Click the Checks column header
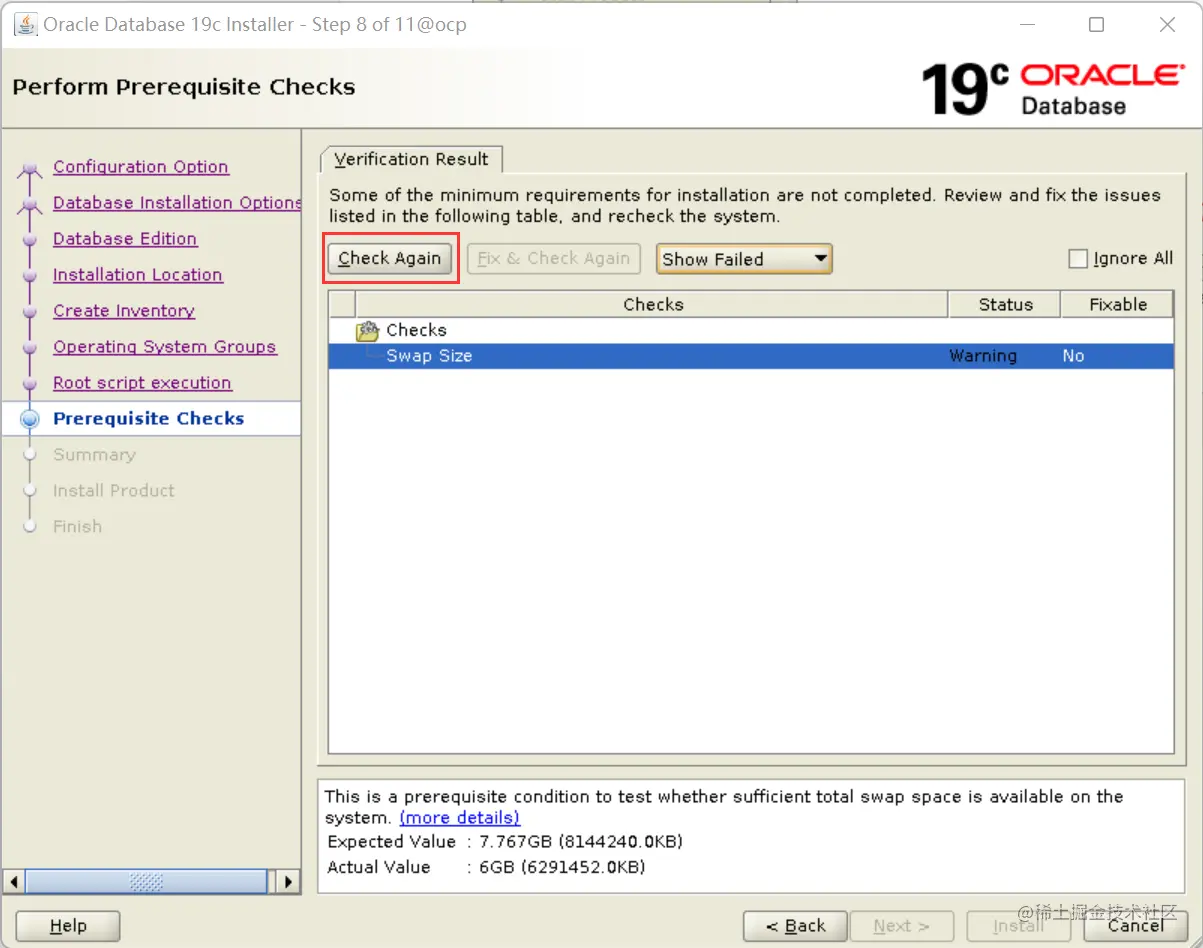This screenshot has height=948, width=1203. coord(652,304)
